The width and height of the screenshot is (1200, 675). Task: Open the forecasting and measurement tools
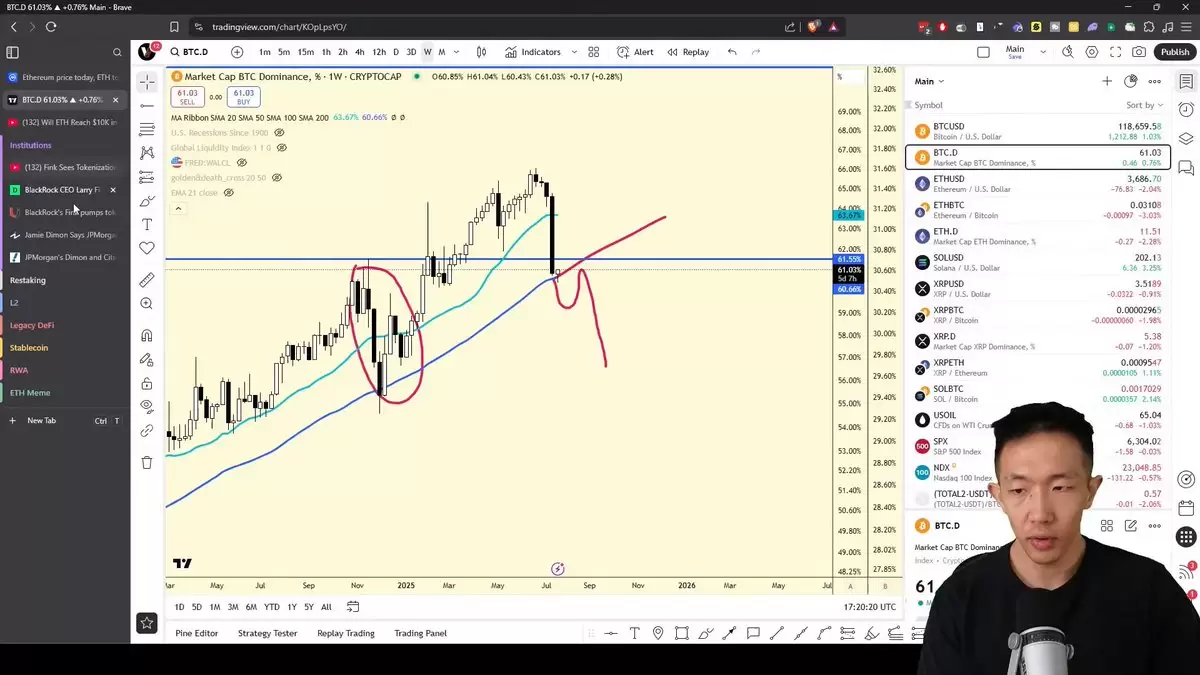[147, 177]
